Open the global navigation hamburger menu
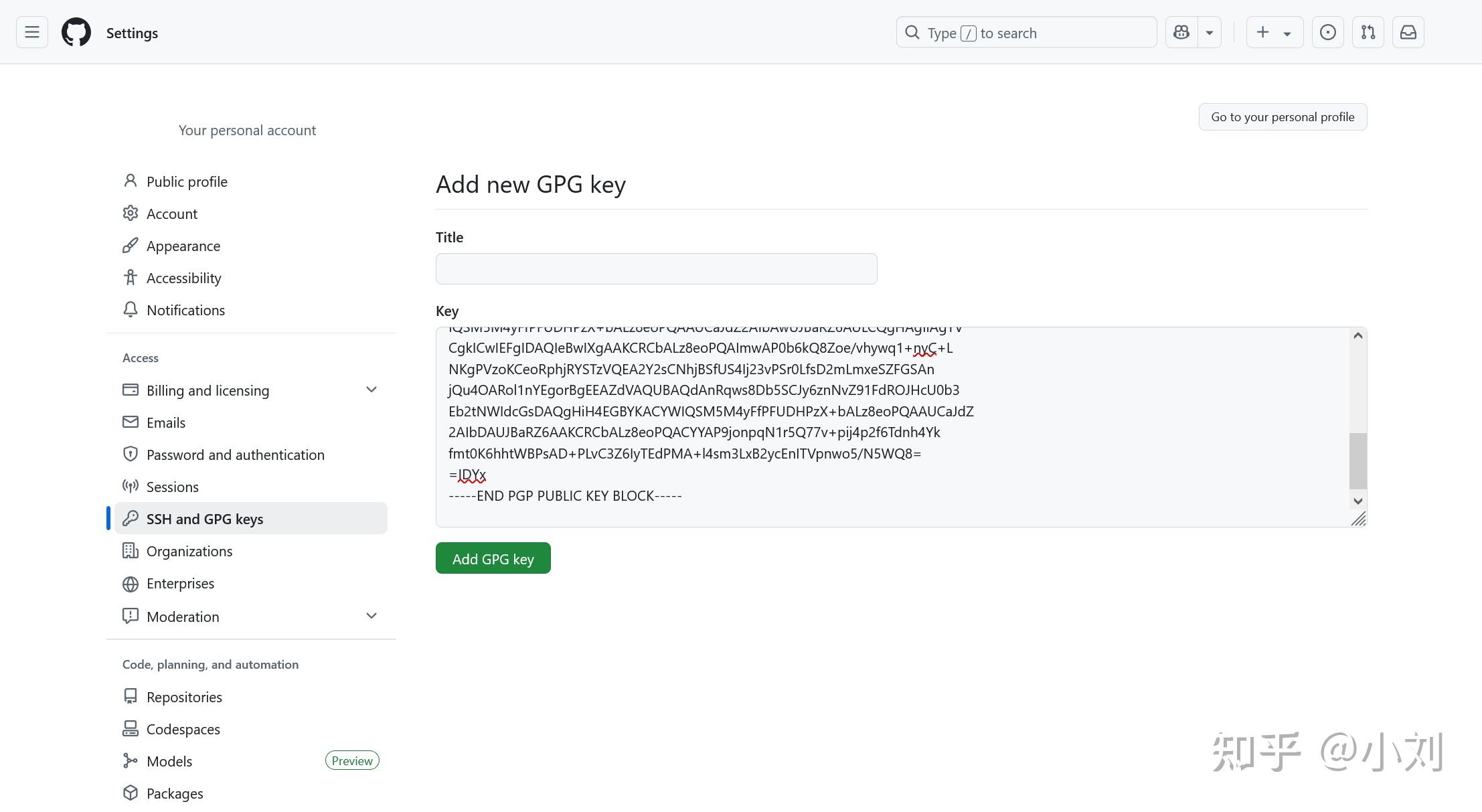 point(31,31)
